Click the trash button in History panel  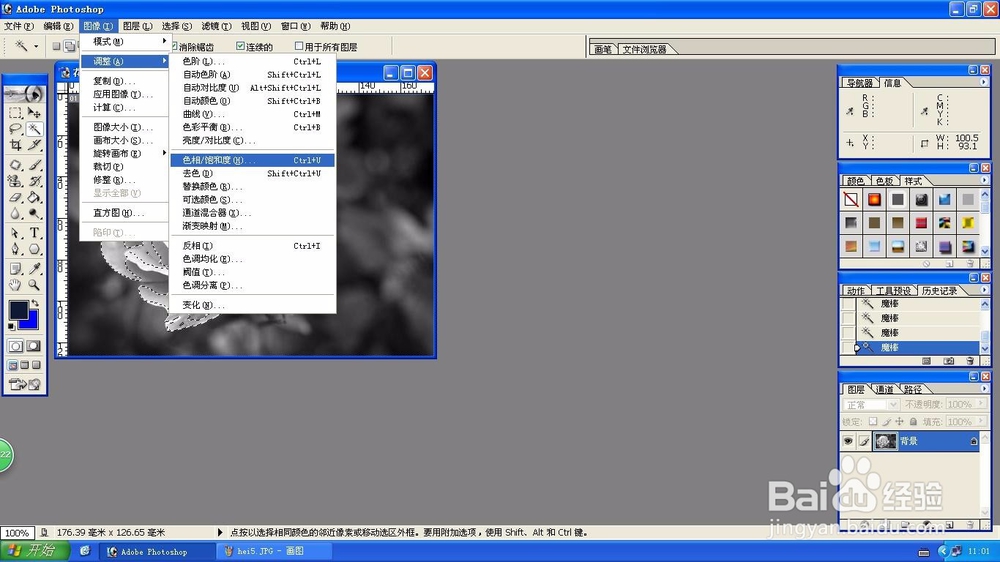970,361
